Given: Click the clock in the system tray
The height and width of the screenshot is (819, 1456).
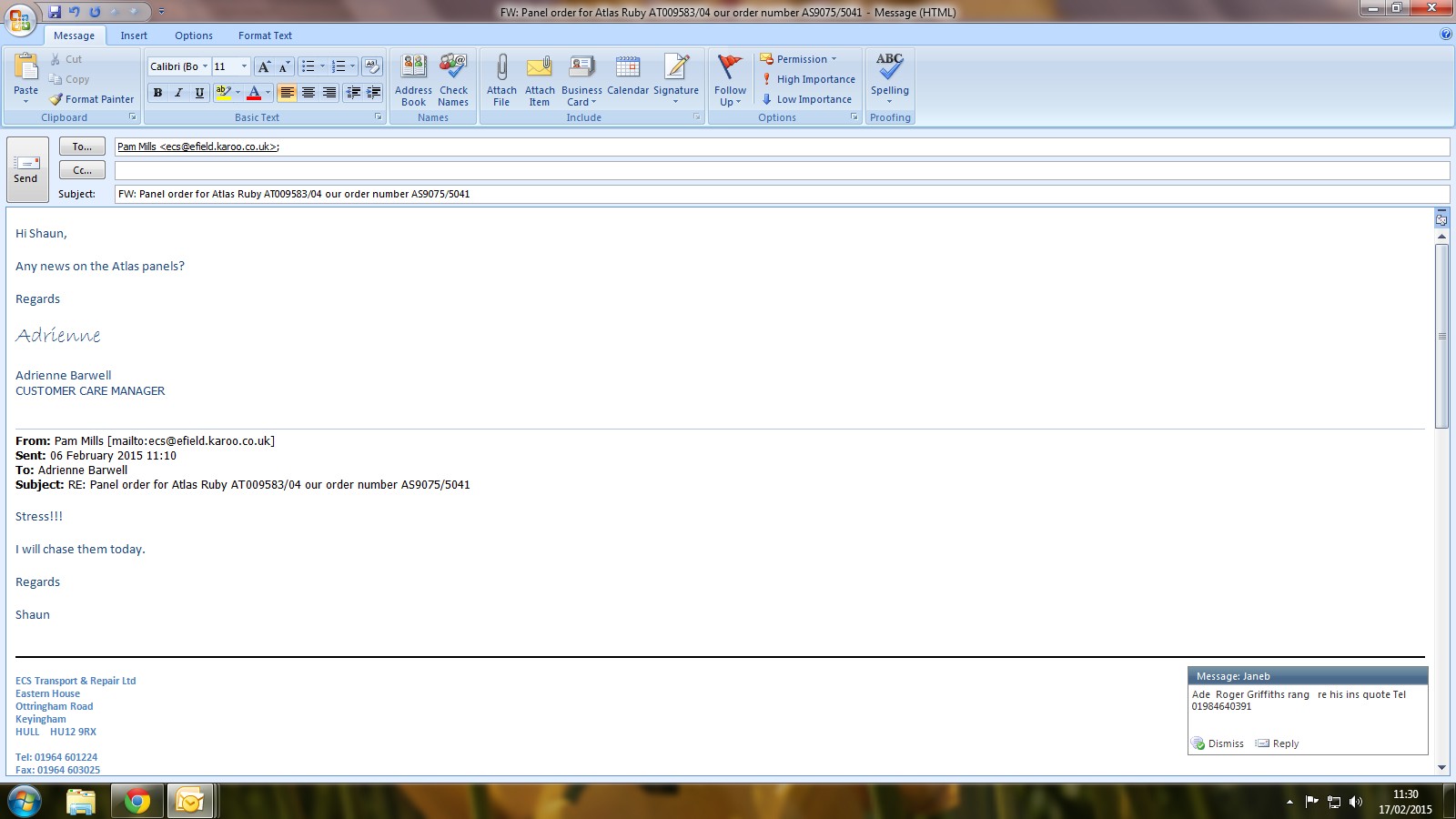Looking at the screenshot, I should coord(1405,802).
